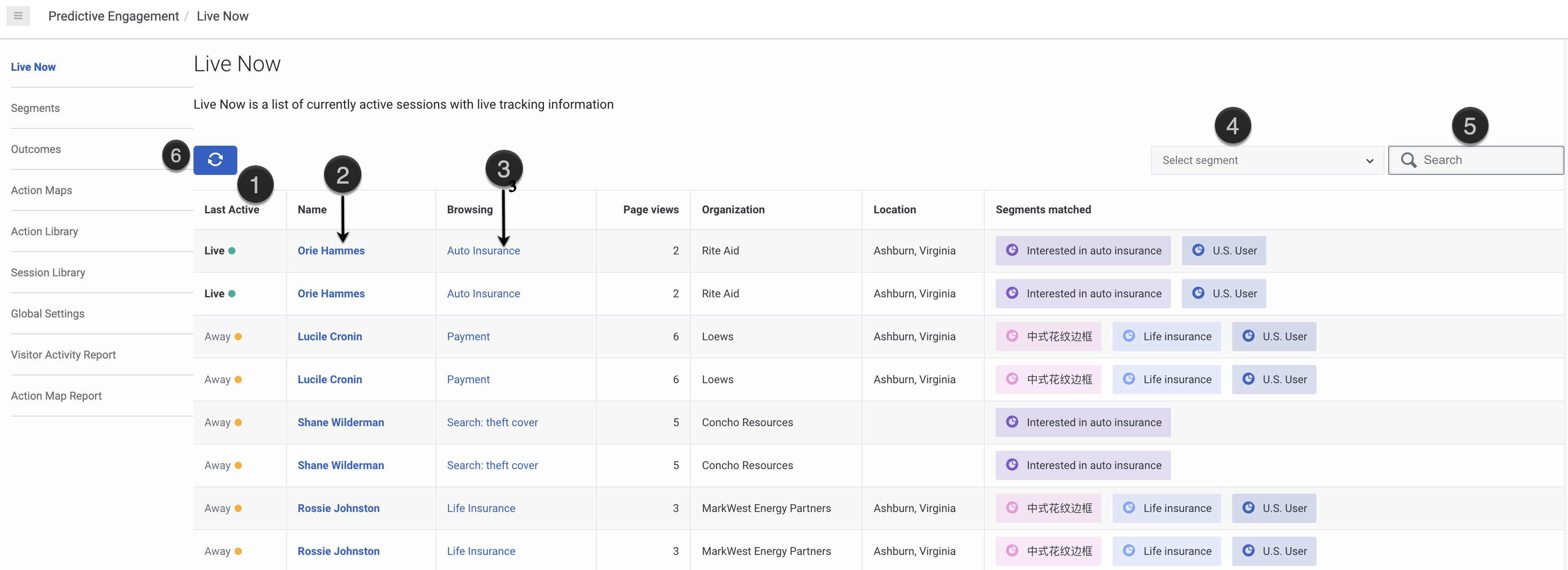This screenshot has width=1568, height=570.
Task: Click second Shane Wilderman row's auto insurance tag
Action: point(1083,465)
